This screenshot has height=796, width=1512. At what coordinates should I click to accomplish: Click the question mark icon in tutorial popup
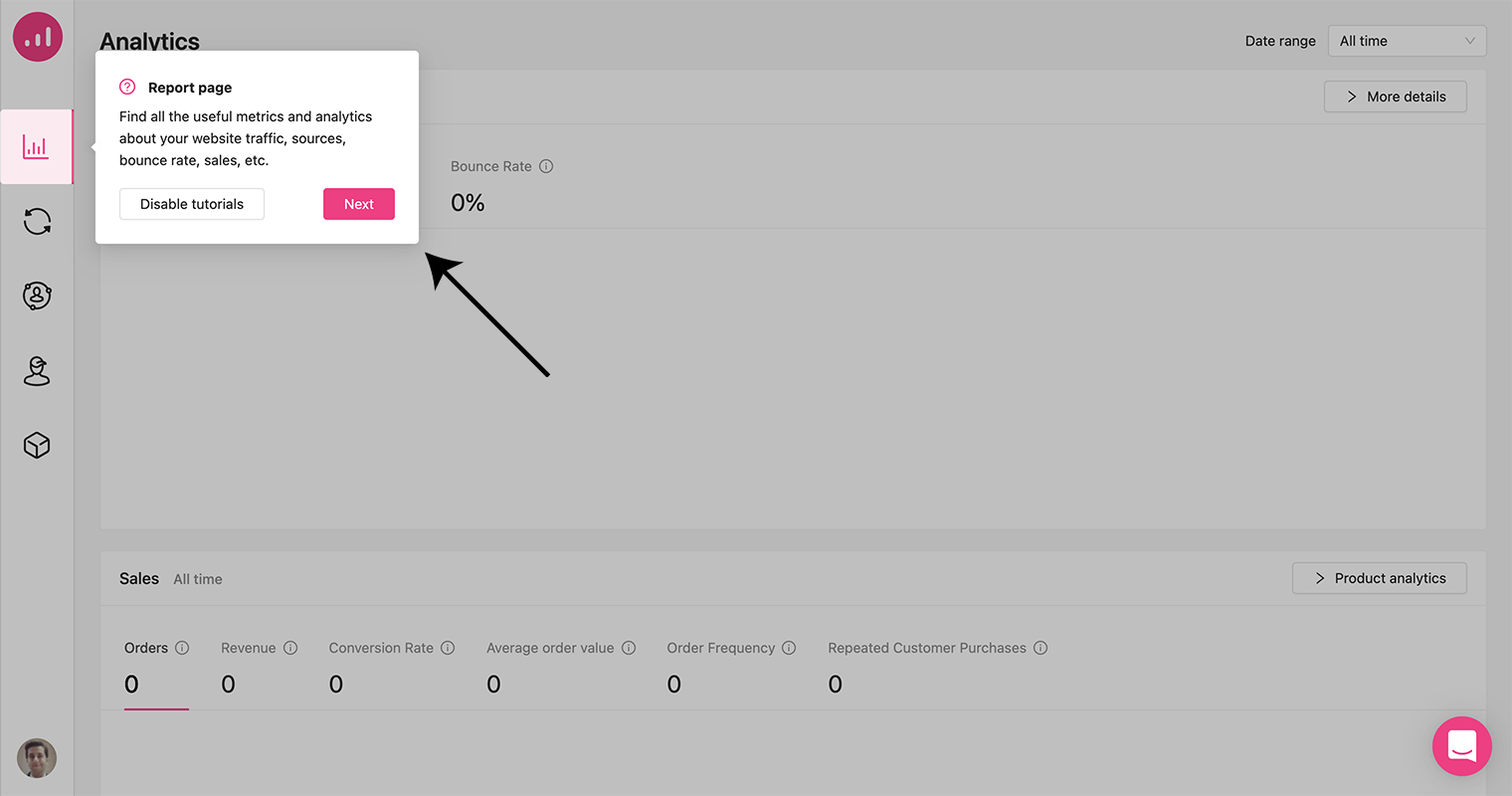pyautogui.click(x=127, y=87)
